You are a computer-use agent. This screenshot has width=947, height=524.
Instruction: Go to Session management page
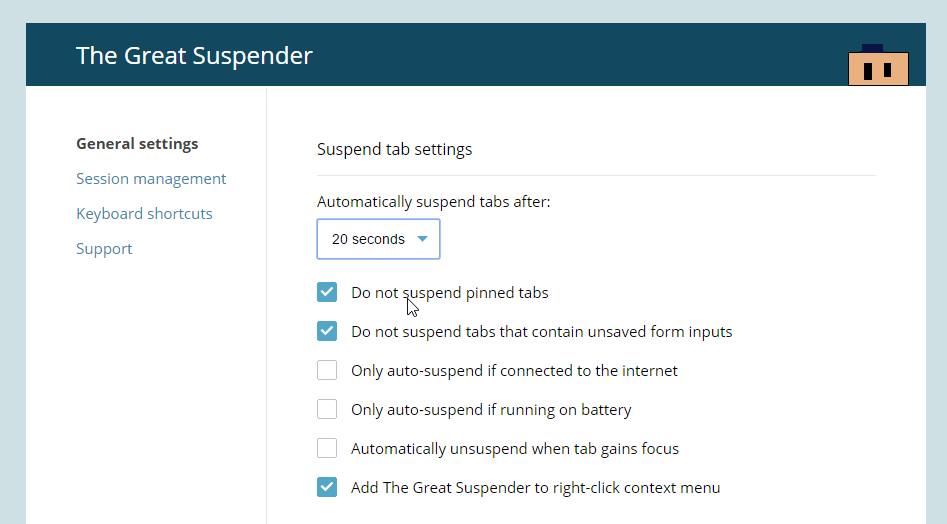pyautogui.click(x=151, y=179)
